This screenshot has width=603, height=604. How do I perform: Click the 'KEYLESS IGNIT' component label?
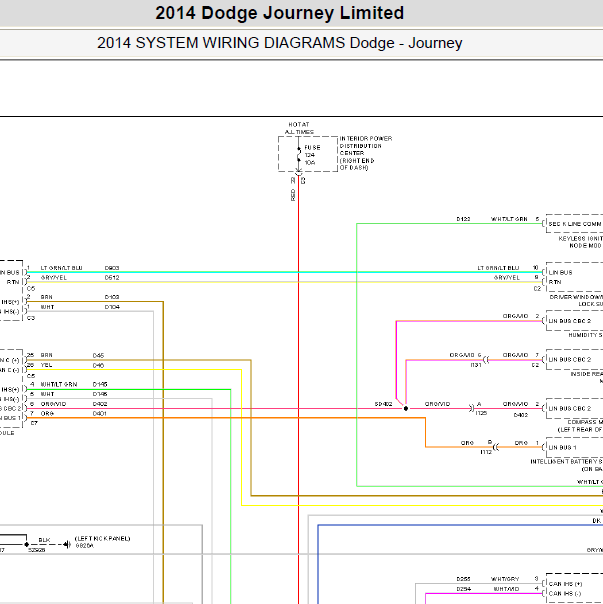(581, 238)
